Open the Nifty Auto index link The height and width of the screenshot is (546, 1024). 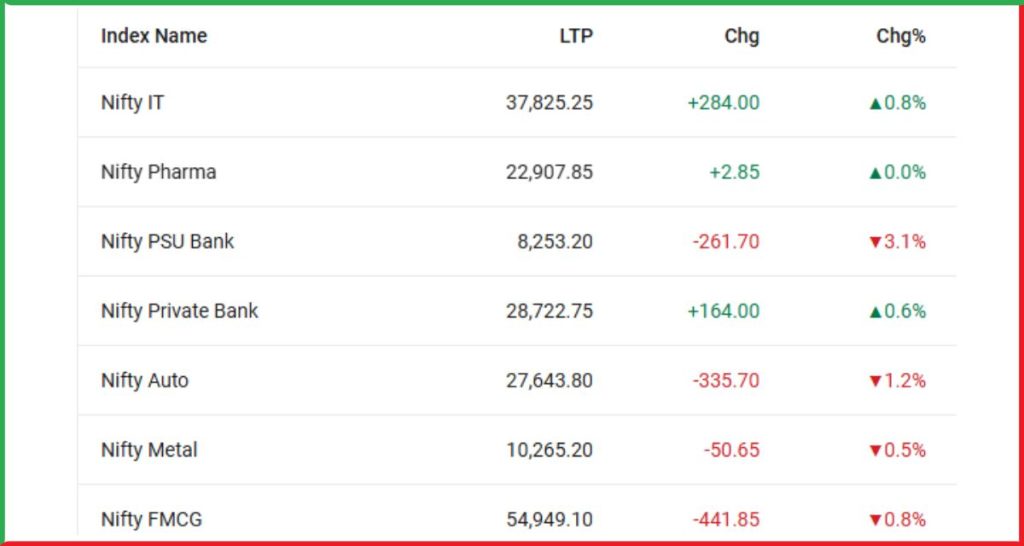(145, 380)
